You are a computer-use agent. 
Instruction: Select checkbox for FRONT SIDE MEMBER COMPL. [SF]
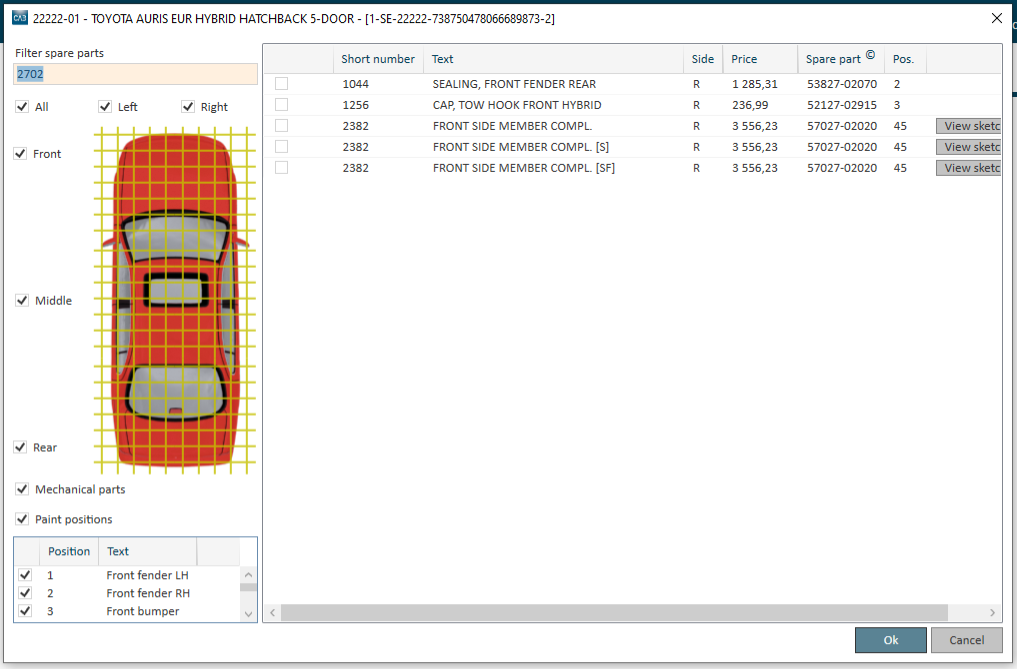click(x=281, y=167)
